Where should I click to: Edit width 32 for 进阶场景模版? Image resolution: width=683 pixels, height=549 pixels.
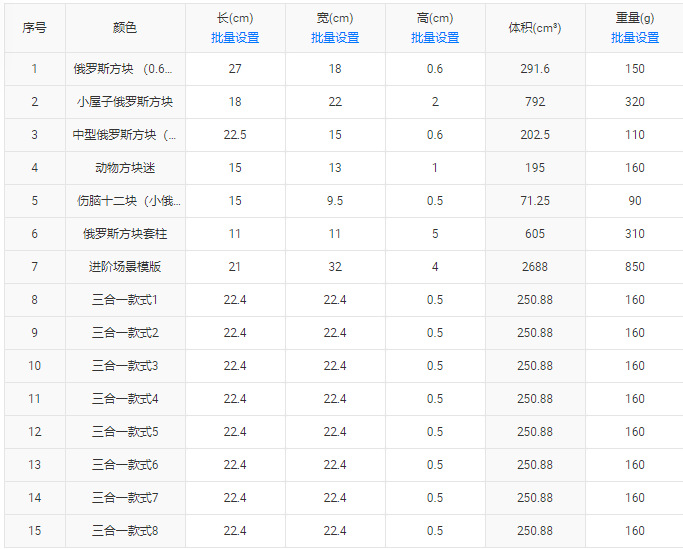click(x=335, y=267)
